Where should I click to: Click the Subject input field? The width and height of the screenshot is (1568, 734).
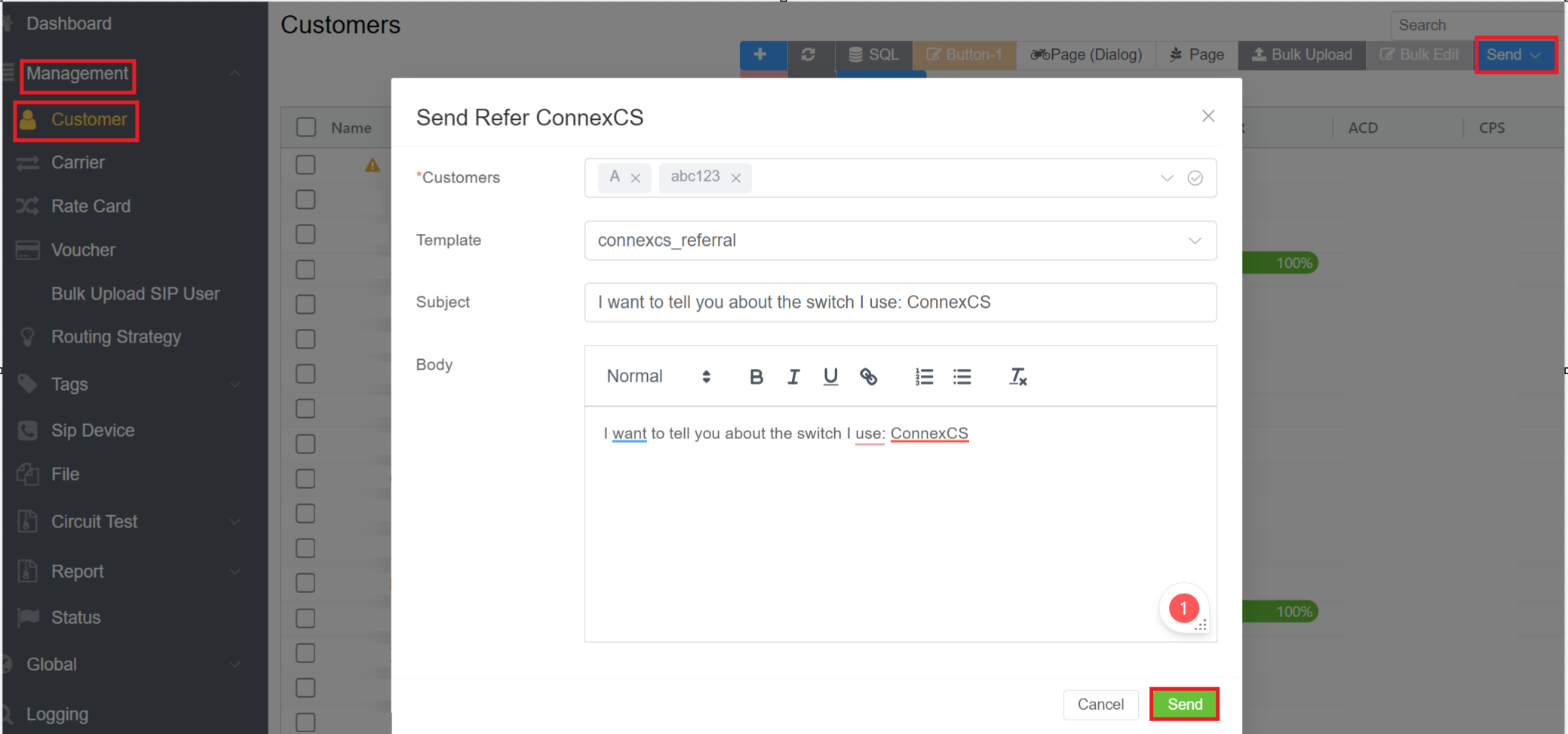900,303
